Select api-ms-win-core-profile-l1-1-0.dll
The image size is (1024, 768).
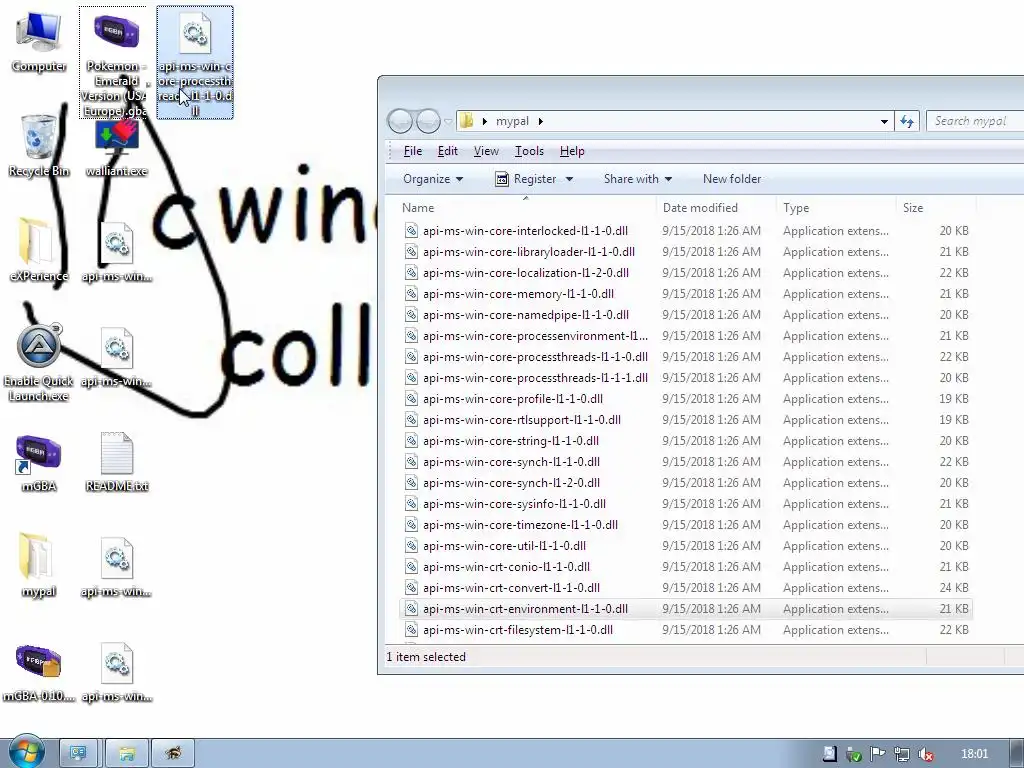coord(686,398)
